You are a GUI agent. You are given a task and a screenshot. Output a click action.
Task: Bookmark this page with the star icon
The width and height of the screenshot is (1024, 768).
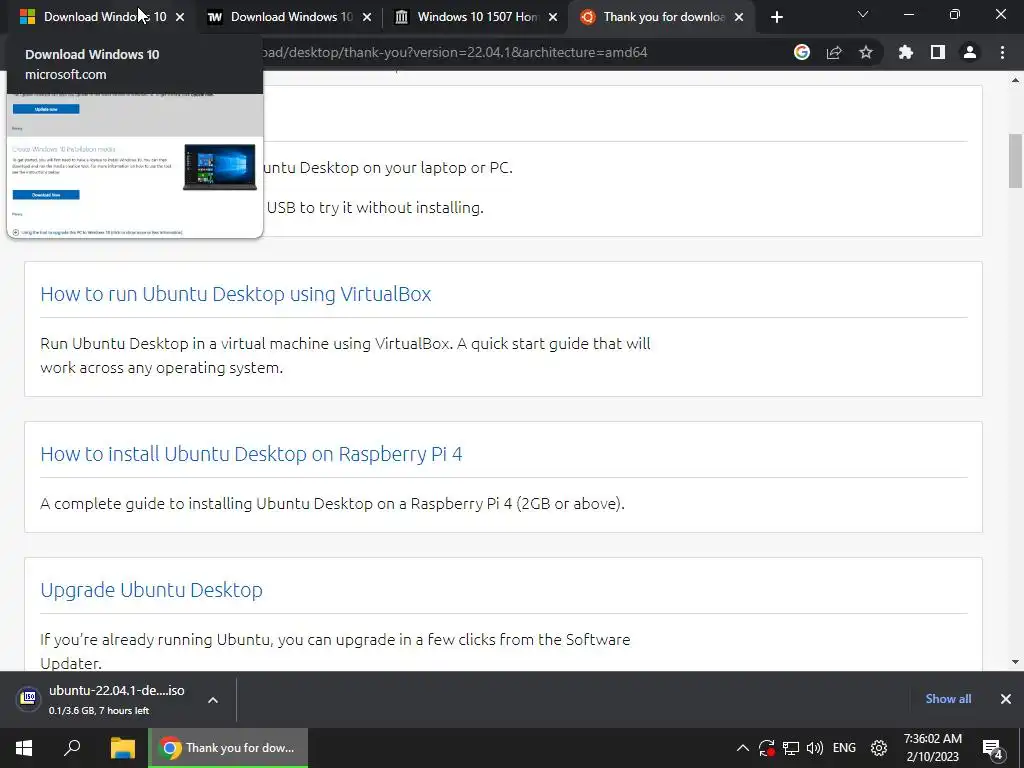point(866,52)
